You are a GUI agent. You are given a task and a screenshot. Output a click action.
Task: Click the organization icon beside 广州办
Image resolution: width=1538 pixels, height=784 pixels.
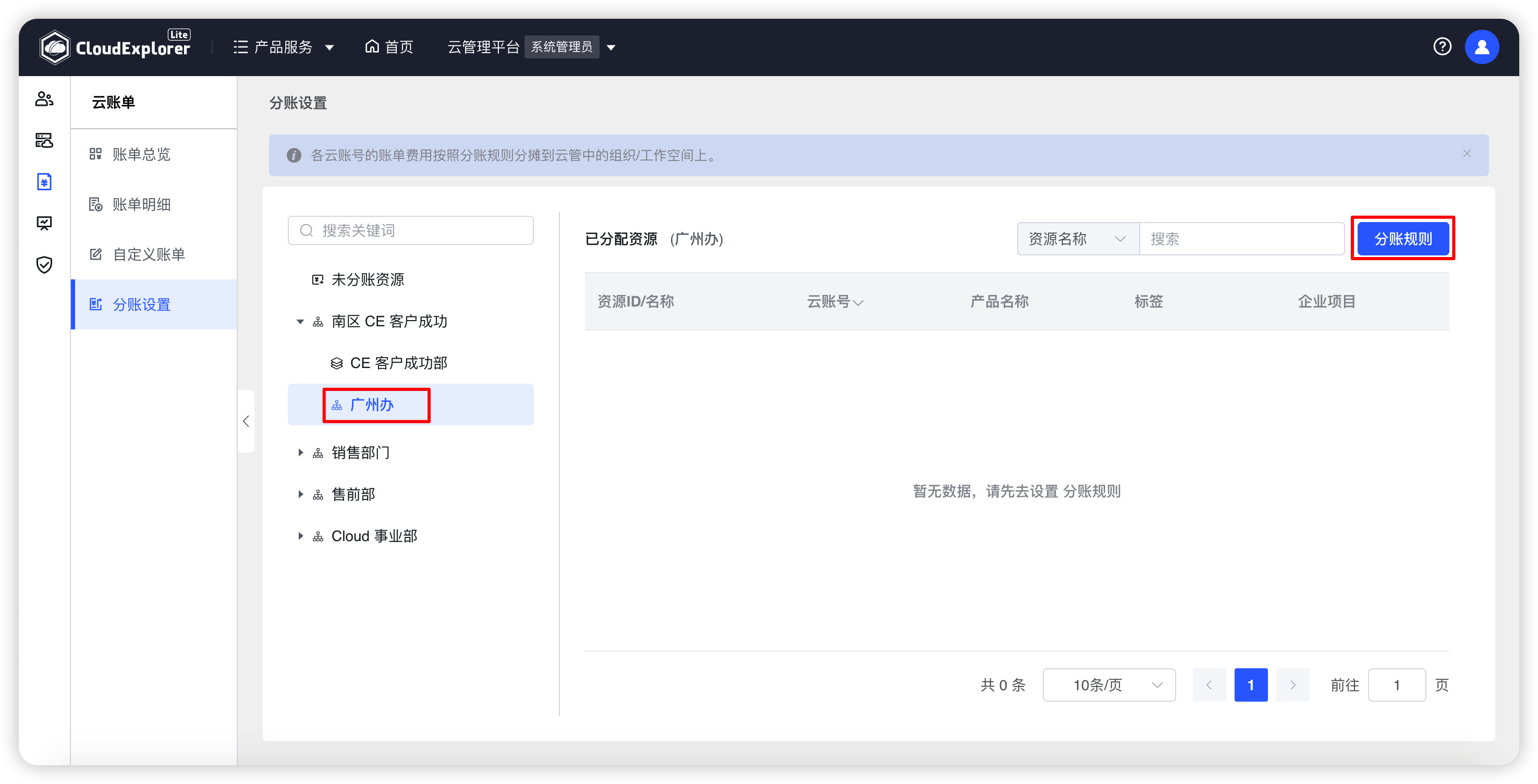[337, 406]
